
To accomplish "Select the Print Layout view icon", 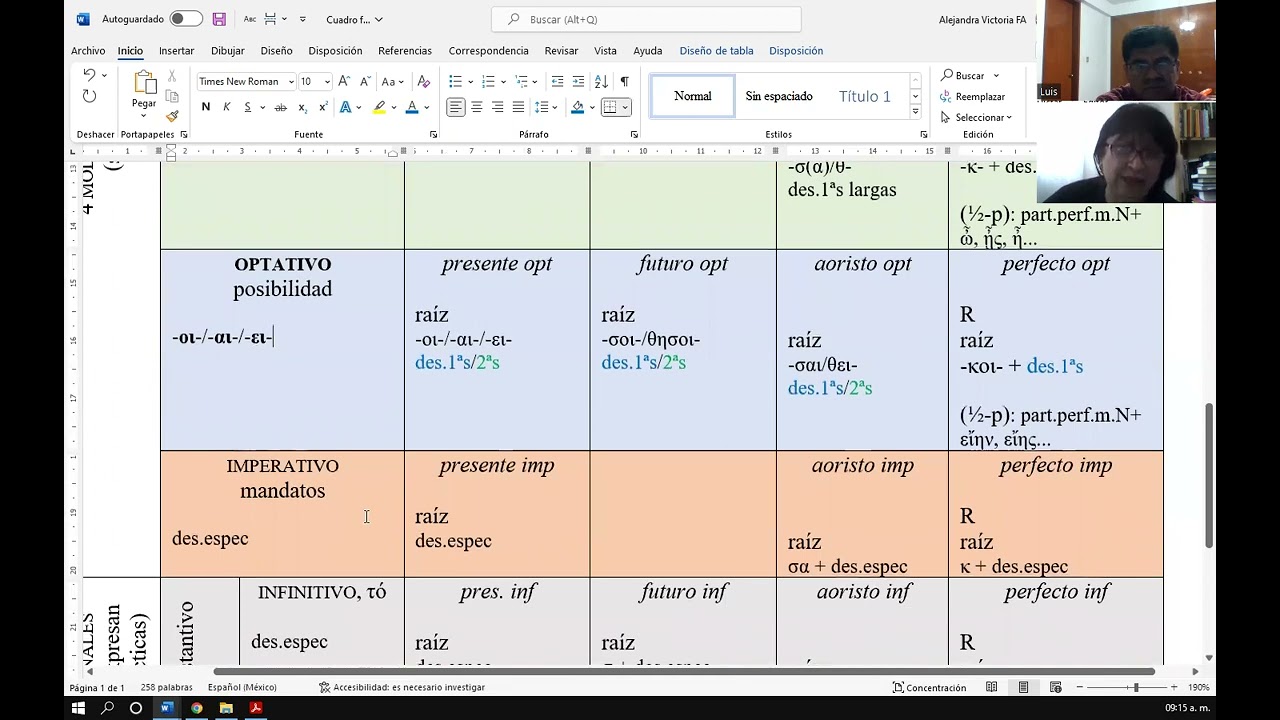I will 1023,687.
